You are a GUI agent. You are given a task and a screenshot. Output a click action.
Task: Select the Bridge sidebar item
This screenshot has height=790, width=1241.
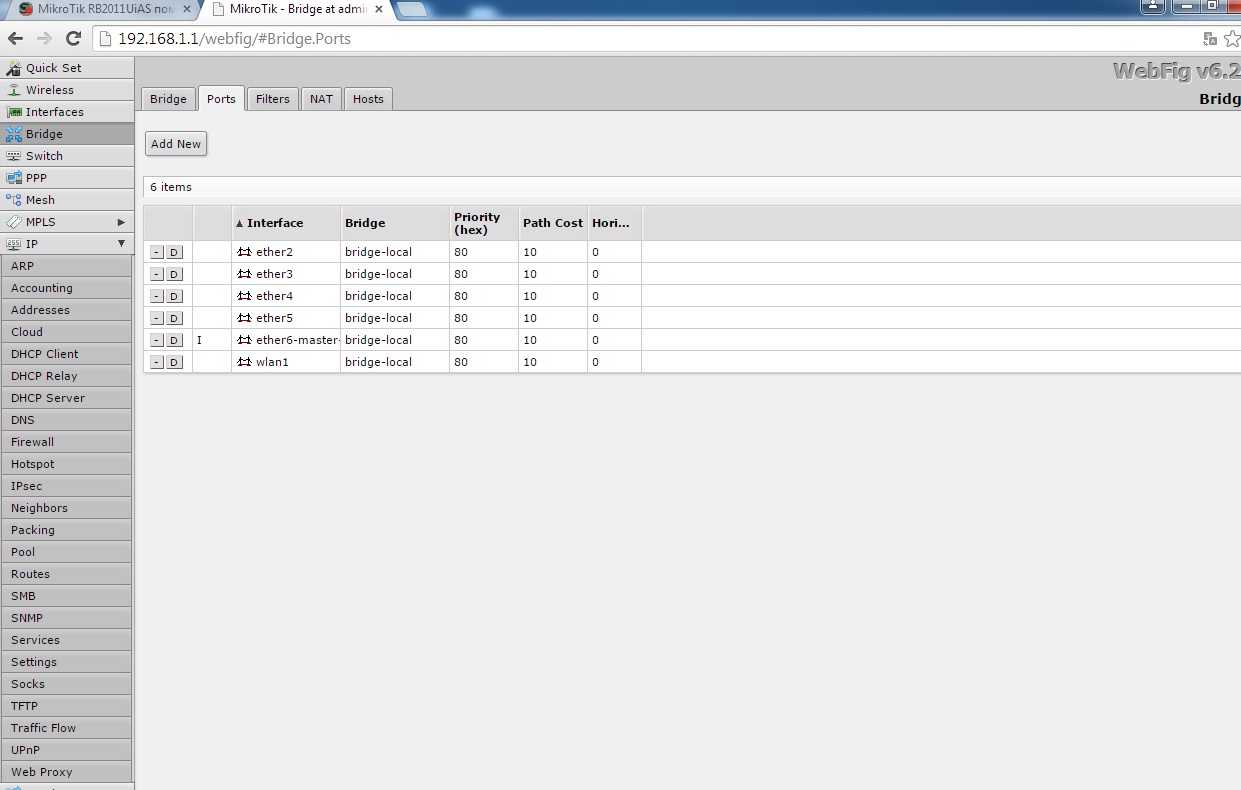[x=66, y=134]
